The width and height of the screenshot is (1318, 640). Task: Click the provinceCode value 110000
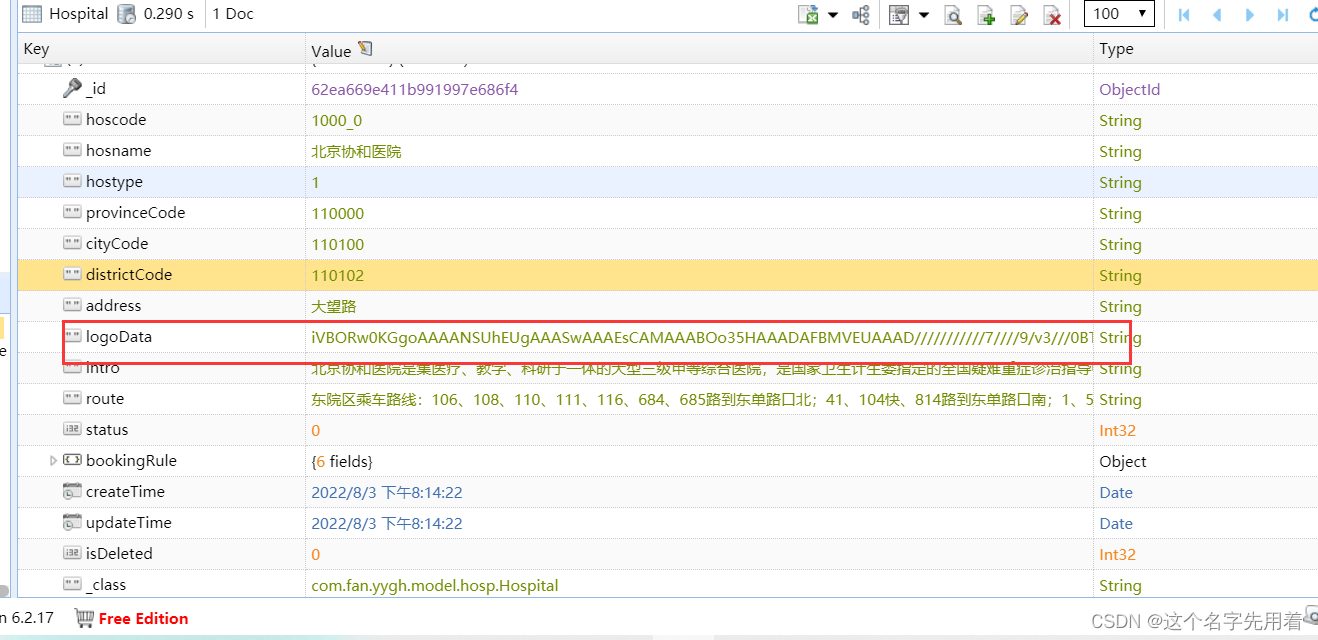click(338, 213)
